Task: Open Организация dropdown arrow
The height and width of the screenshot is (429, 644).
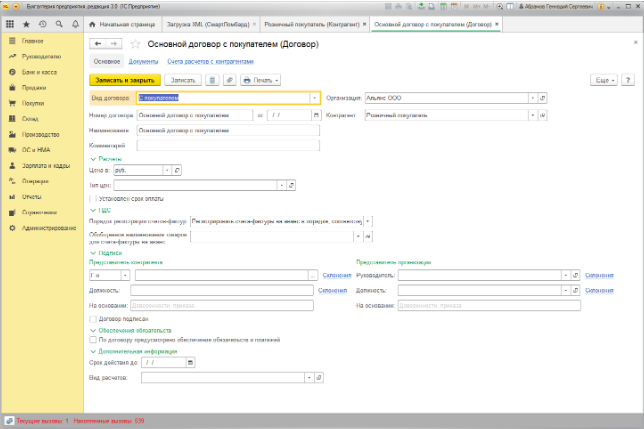Action: point(533,98)
